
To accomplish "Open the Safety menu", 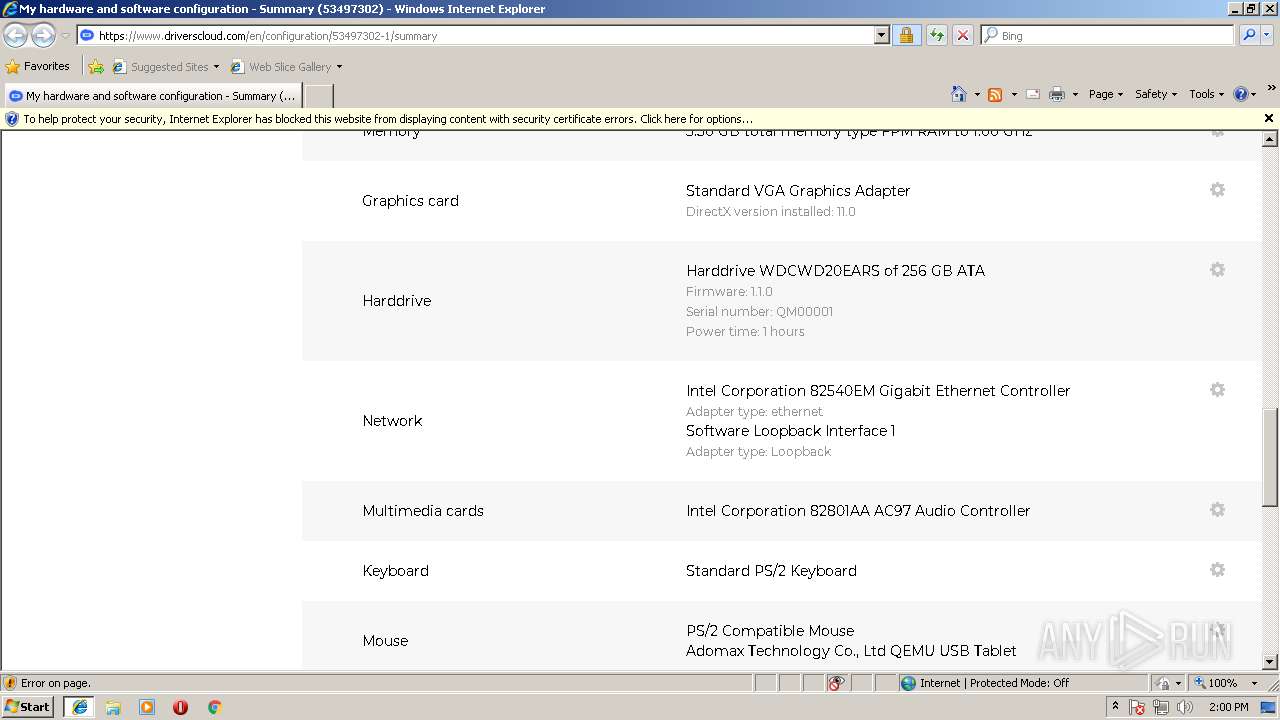I will (1155, 94).
